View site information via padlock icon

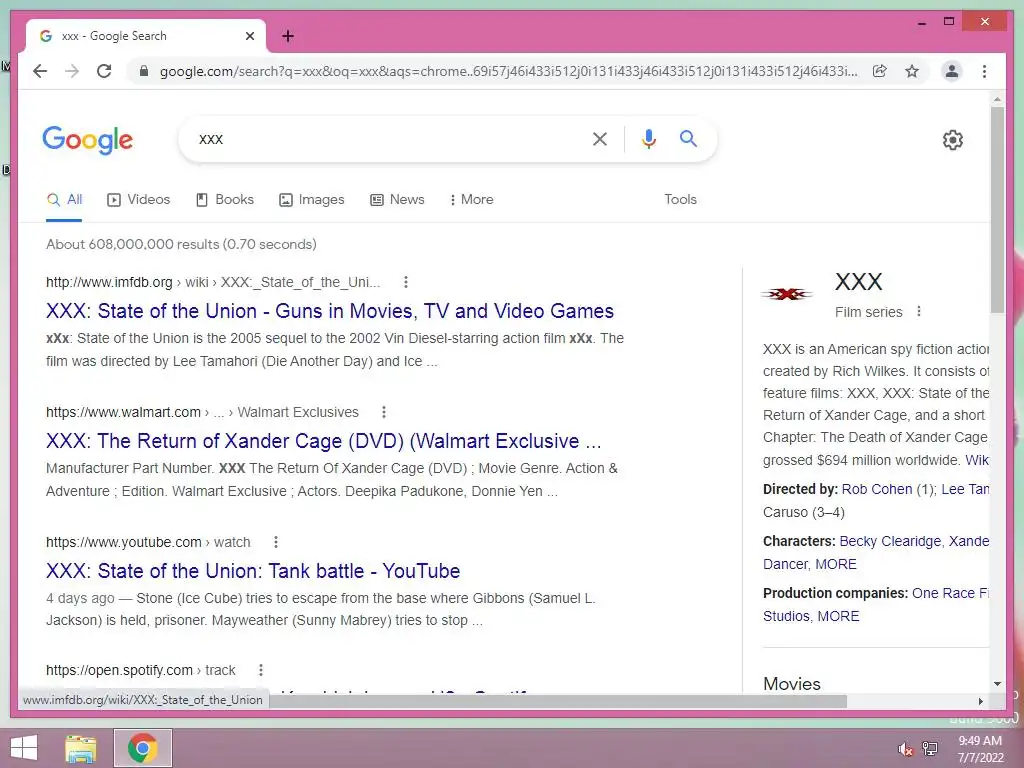click(x=144, y=71)
